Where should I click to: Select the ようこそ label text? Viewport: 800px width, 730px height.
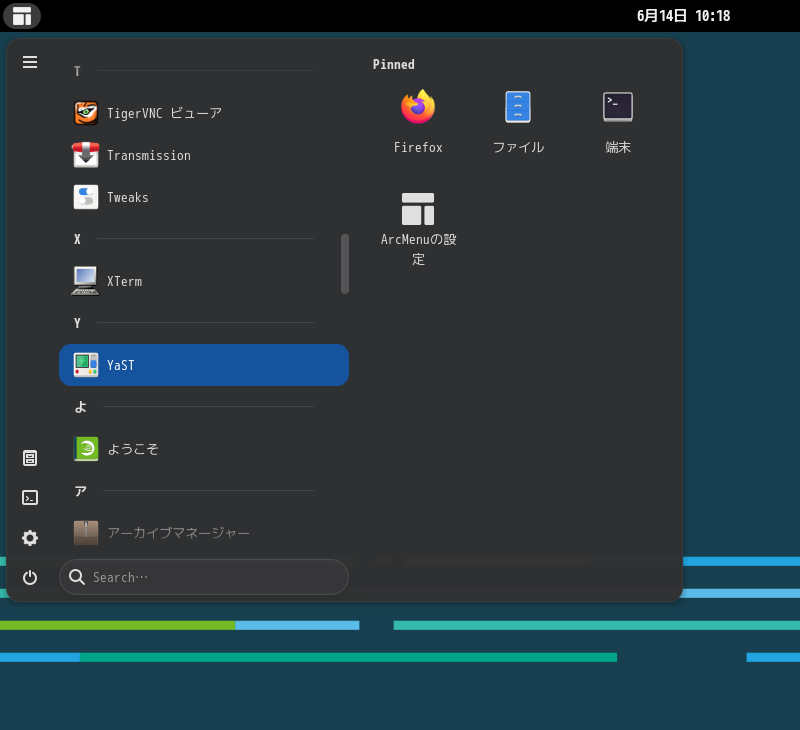click(133, 449)
